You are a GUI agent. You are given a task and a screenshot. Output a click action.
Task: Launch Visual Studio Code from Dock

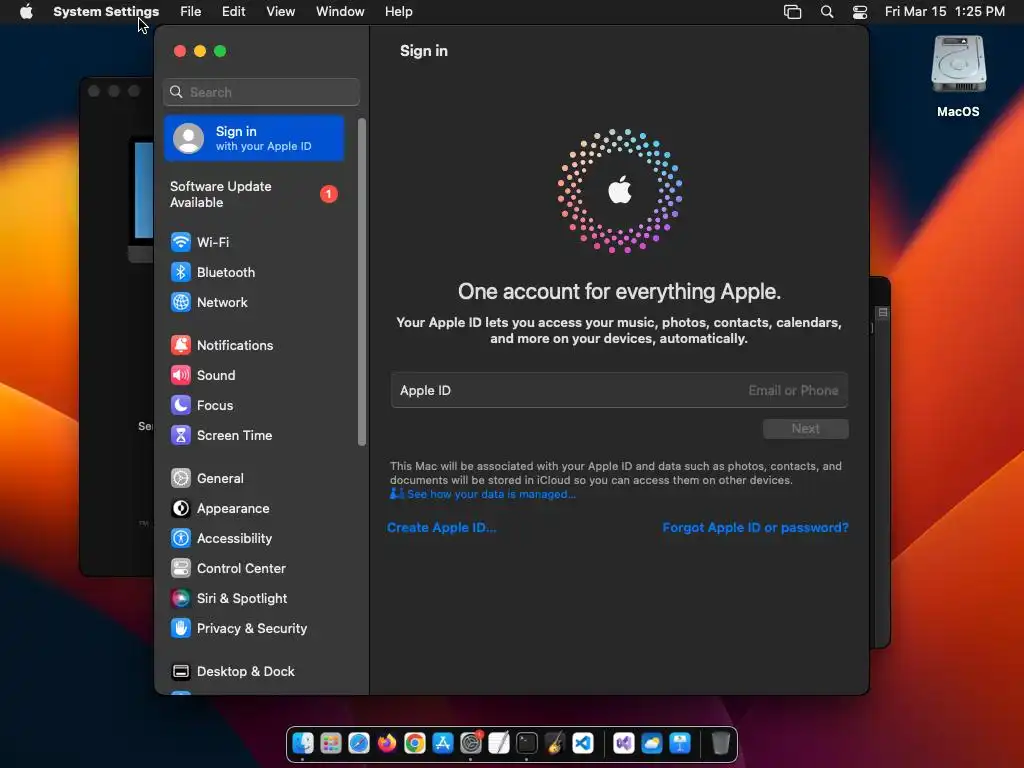click(x=583, y=743)
